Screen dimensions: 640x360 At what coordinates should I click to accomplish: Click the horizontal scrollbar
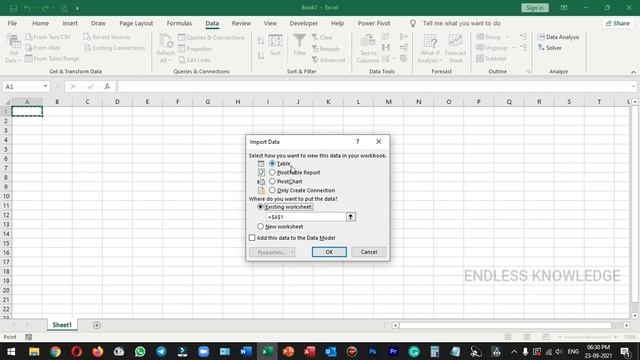point(505,325)
